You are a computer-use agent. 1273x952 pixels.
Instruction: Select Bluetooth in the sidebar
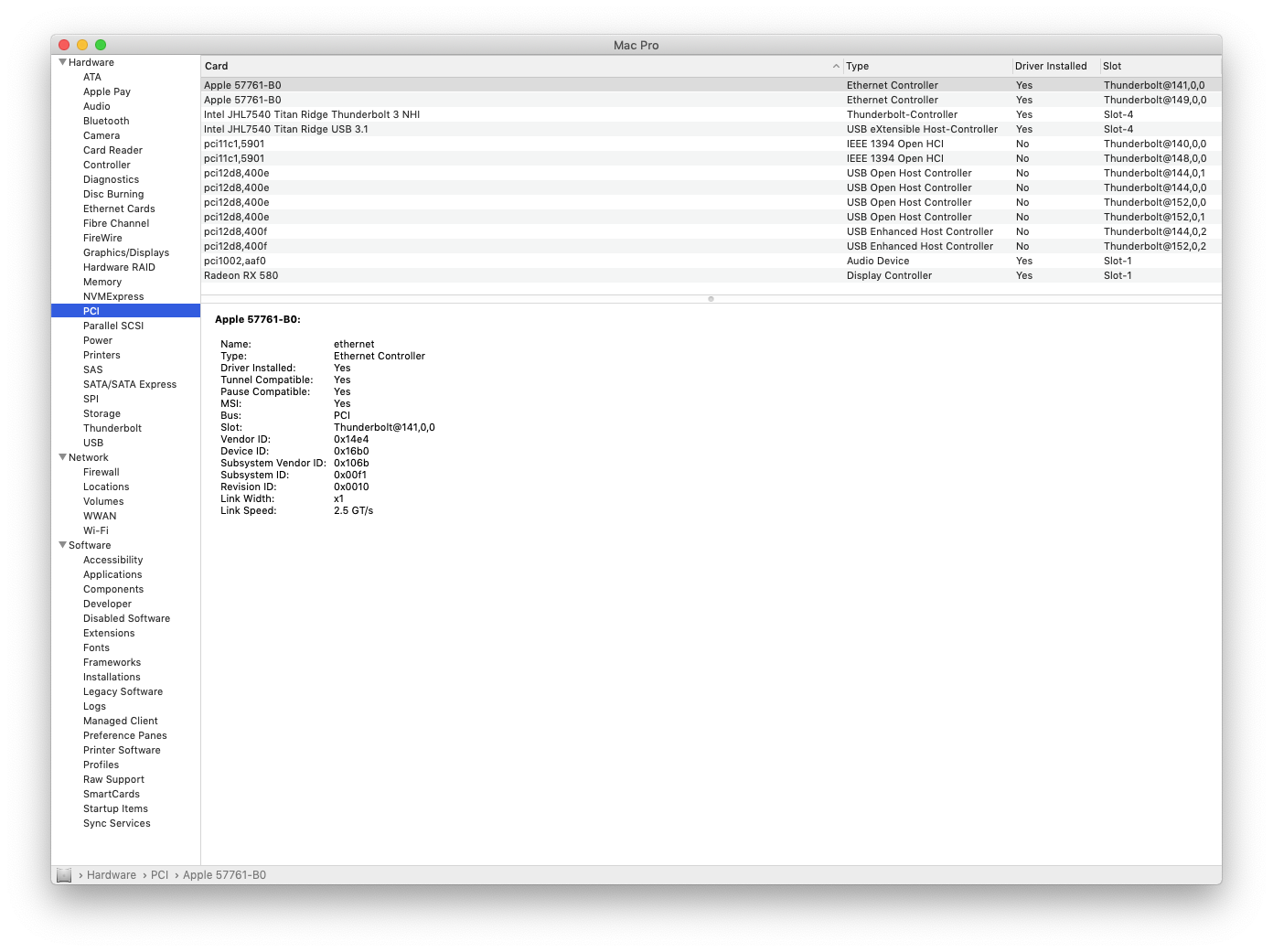106,121
